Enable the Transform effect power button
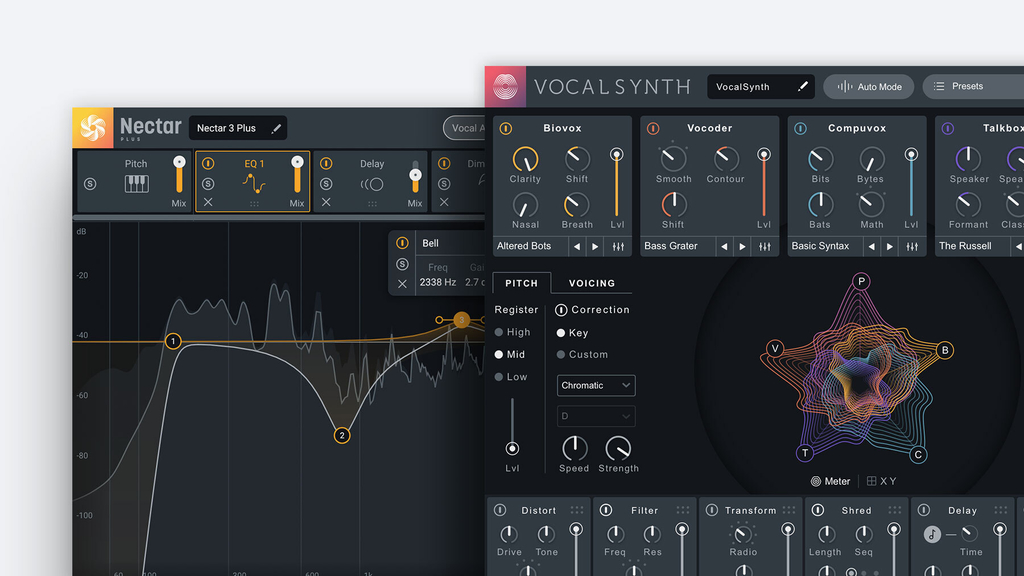1024x576 pixels. pos(712,510)
